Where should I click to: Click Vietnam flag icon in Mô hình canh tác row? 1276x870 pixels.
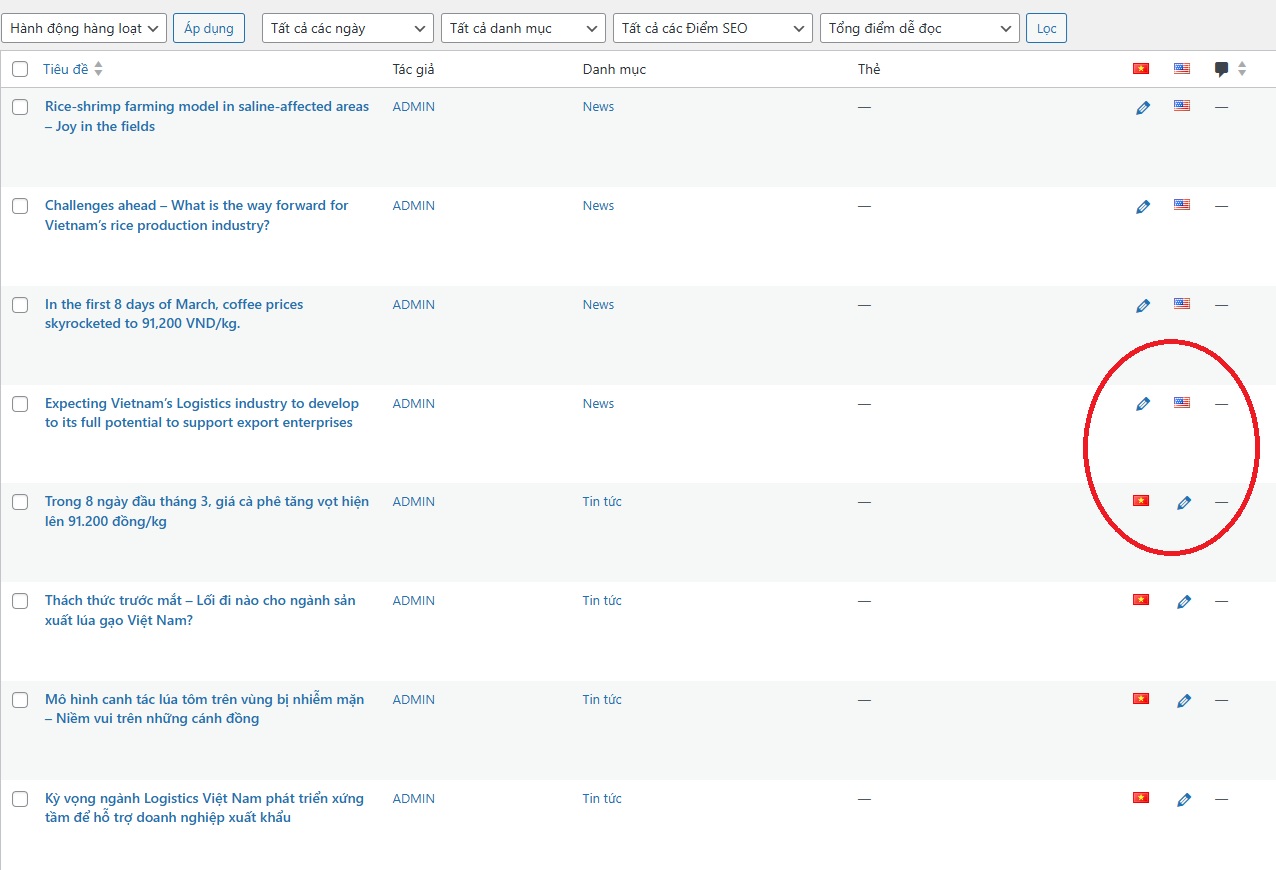coord(1140,699)
